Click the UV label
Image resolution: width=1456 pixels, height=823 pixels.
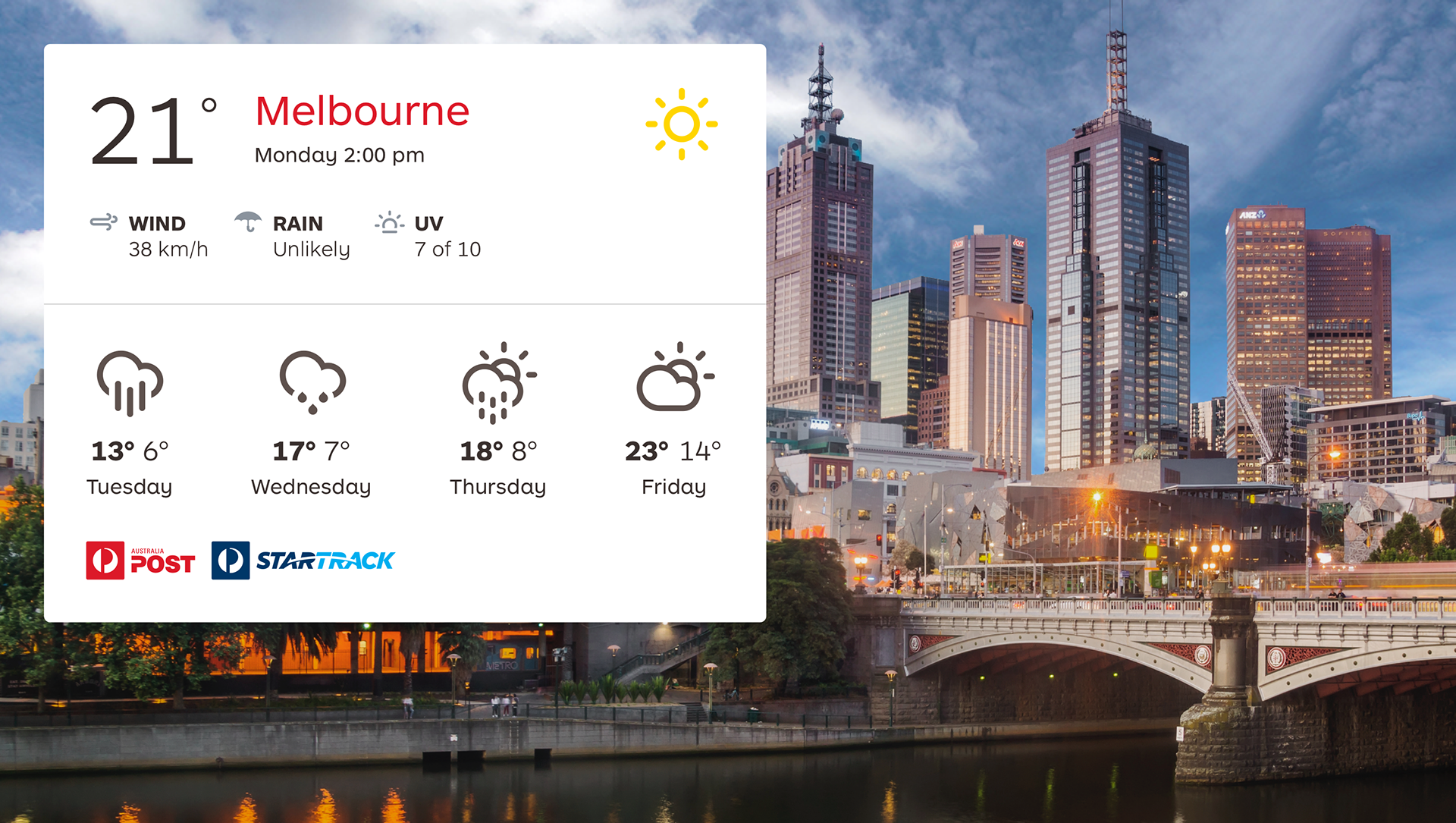[x=429, y=224]
